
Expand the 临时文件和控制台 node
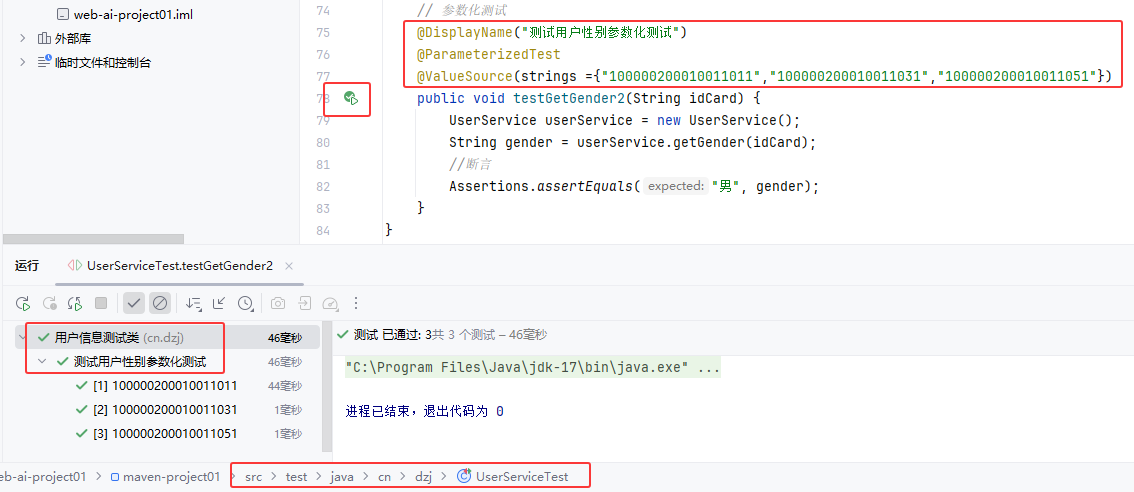coord(23,62)
